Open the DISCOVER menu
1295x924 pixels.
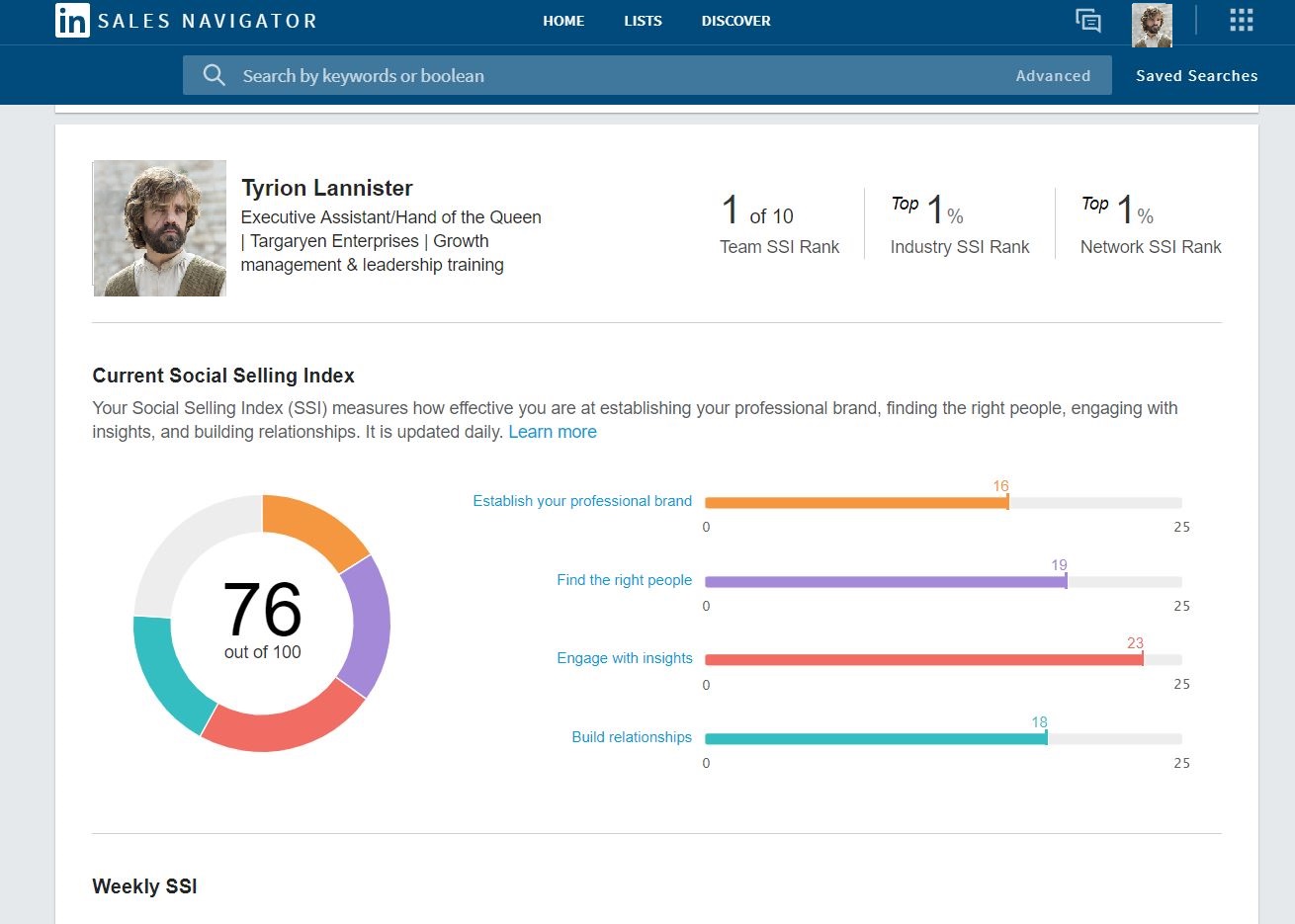tap(736, 21)
